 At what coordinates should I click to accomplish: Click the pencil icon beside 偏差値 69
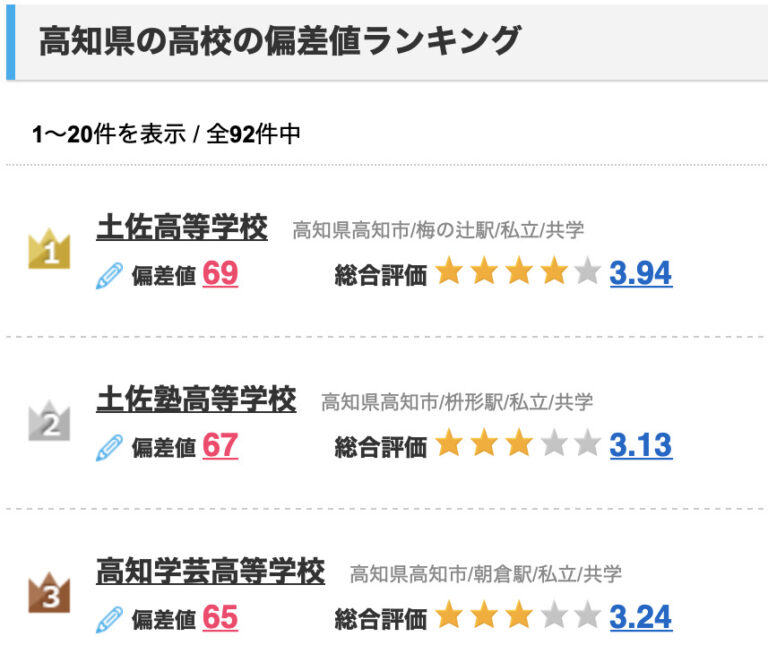point(109,275)
